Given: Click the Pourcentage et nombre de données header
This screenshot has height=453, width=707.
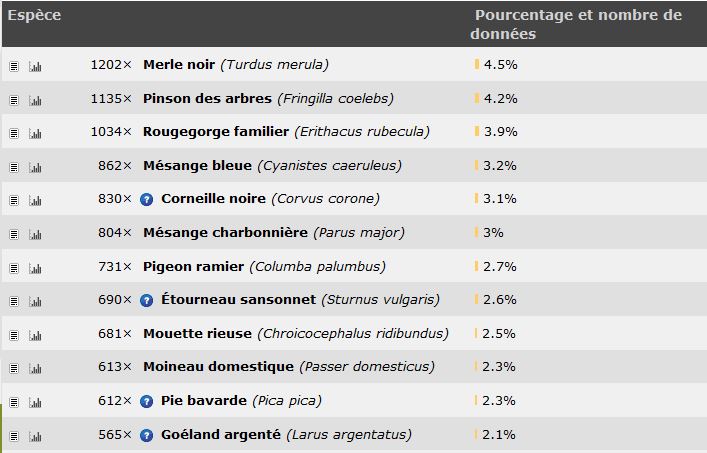Looking at the screenshot, I should point(576,24).
